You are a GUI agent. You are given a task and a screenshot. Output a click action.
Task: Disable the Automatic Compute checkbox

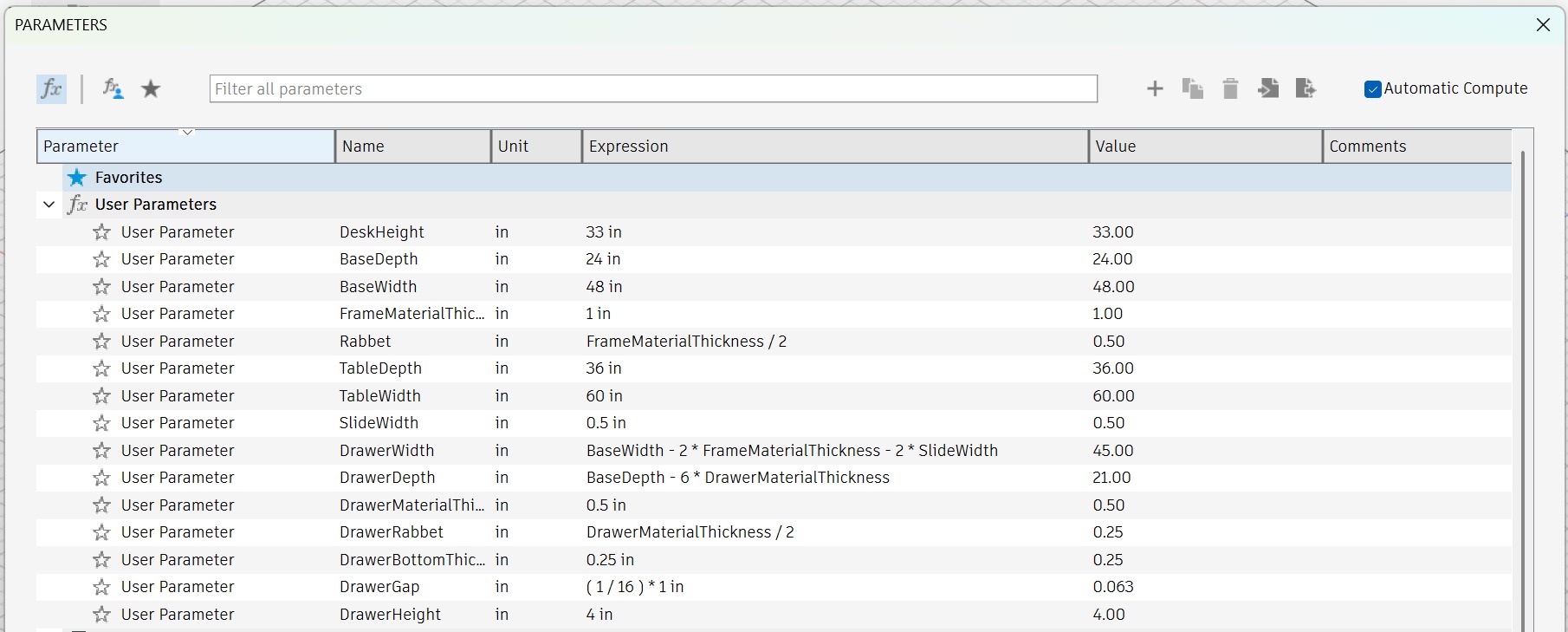(1372, 89)
